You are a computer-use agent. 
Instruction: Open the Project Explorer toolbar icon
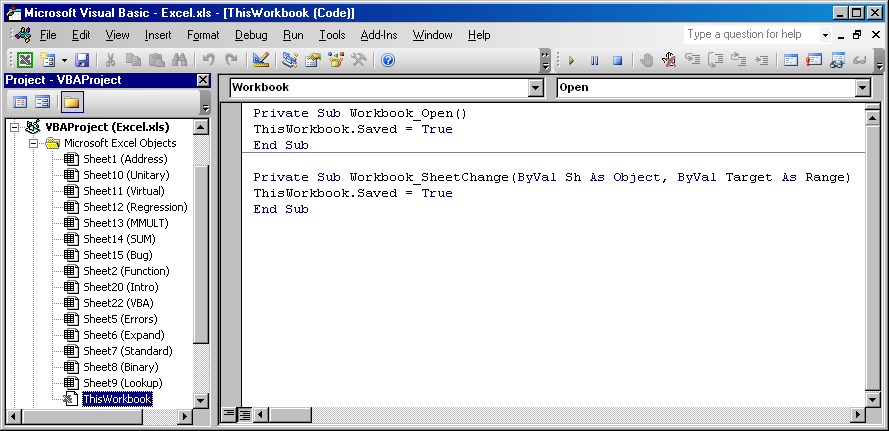[290, 60]
